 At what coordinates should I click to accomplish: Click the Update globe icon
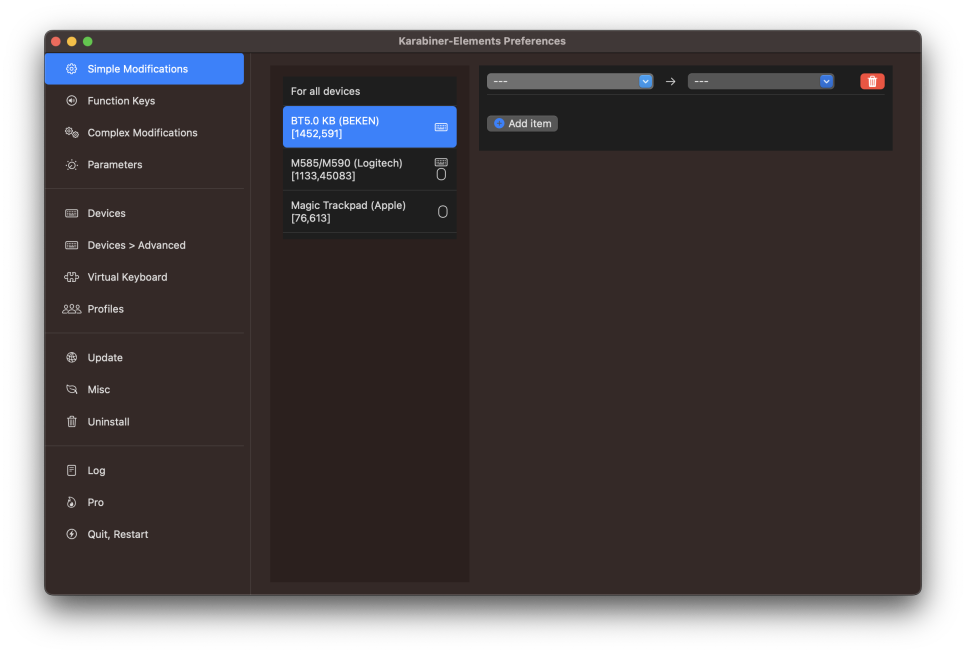(x=71, y=358)
